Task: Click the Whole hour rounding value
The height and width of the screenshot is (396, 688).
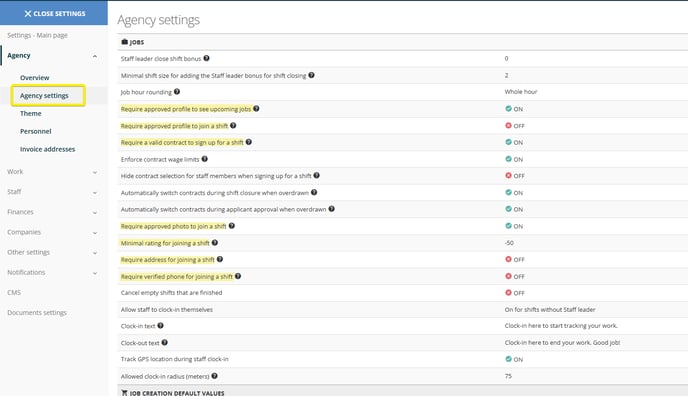Action: coord(521,92)
